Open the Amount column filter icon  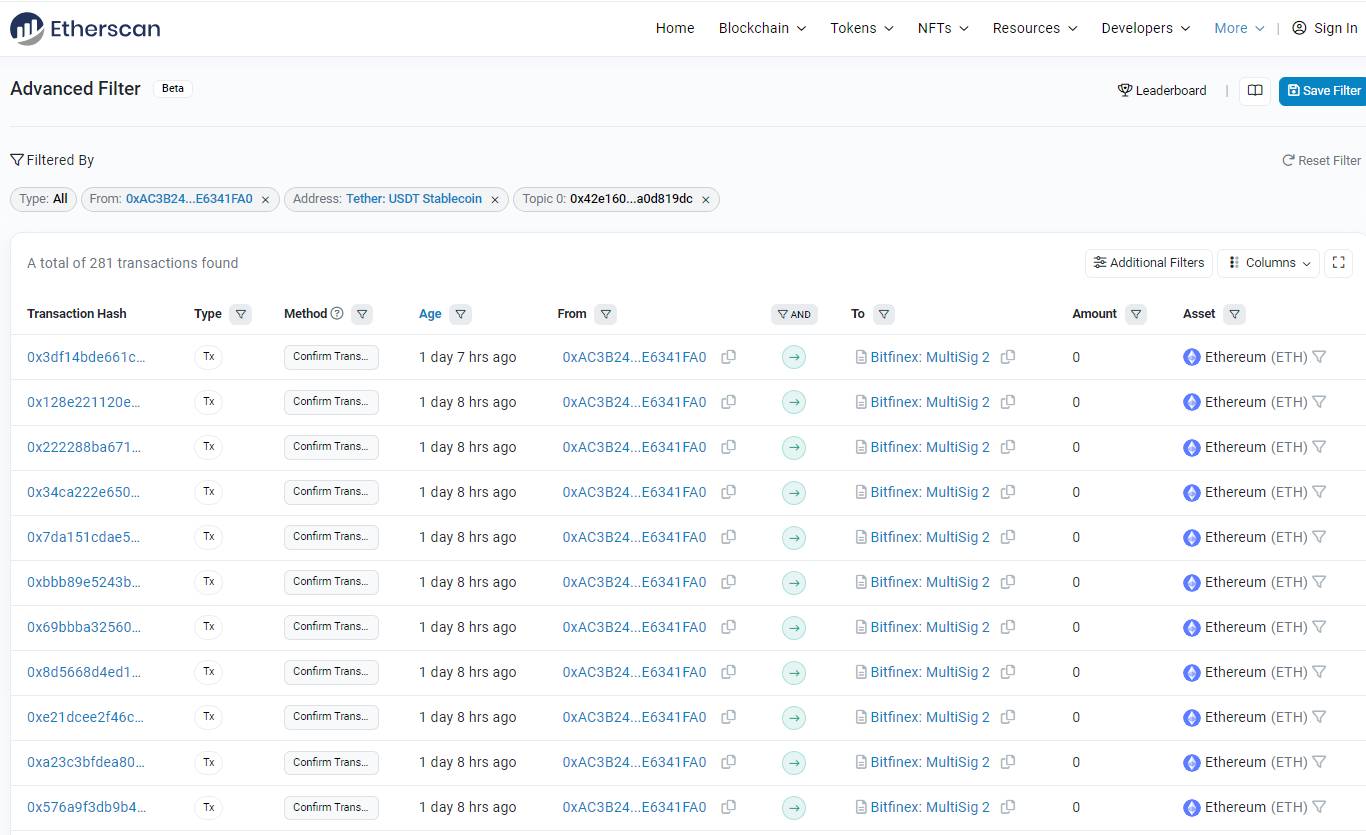tap(1136, 314)
